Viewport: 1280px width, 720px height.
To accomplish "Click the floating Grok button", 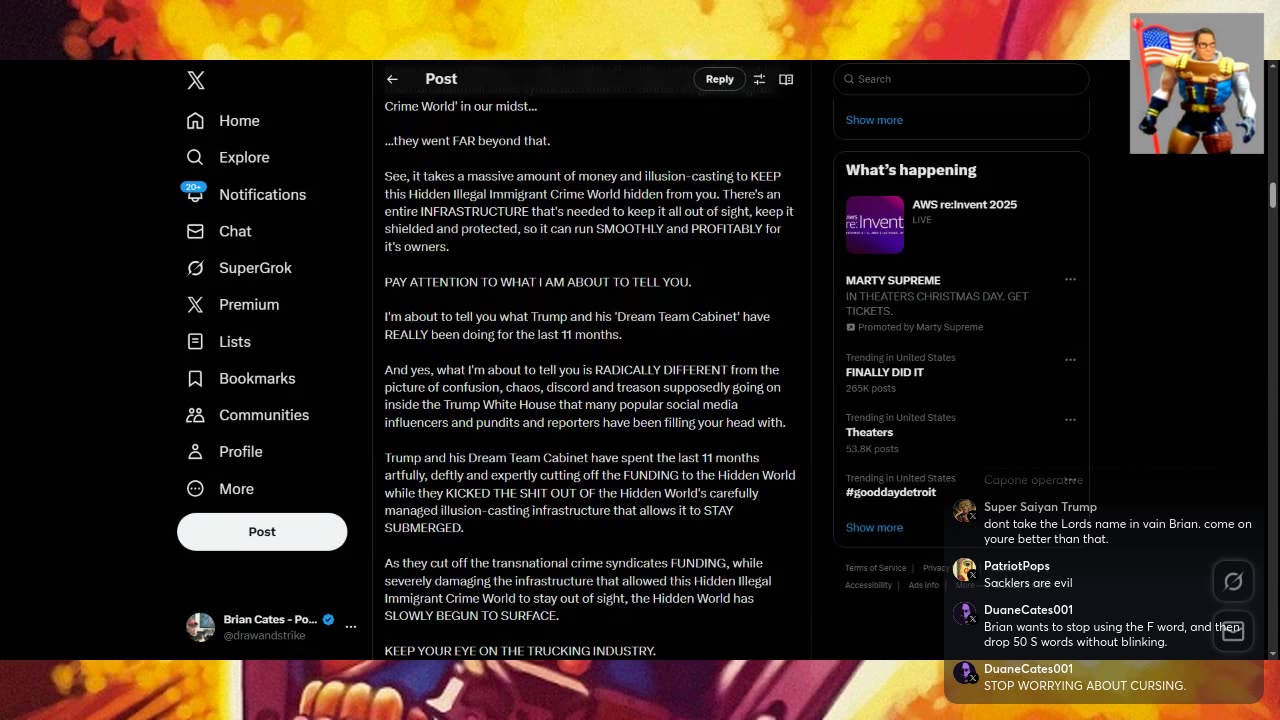I will 1233,581.
